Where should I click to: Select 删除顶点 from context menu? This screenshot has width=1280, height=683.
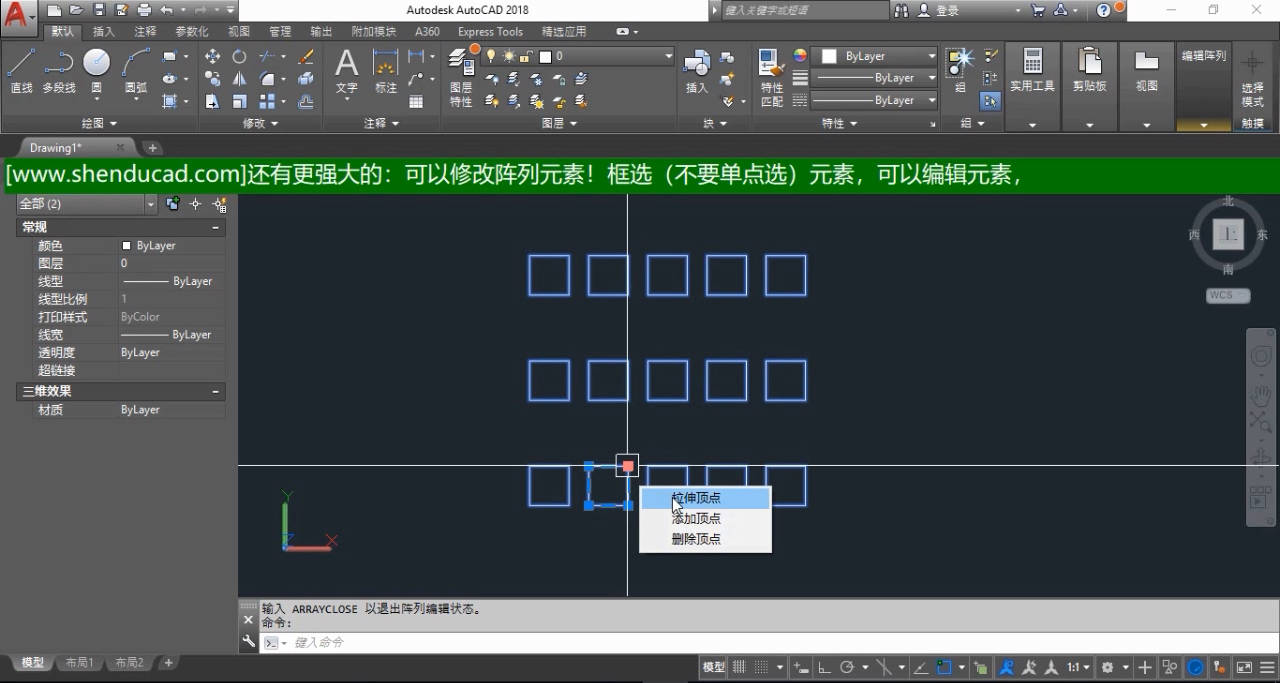tap(706, 539)
